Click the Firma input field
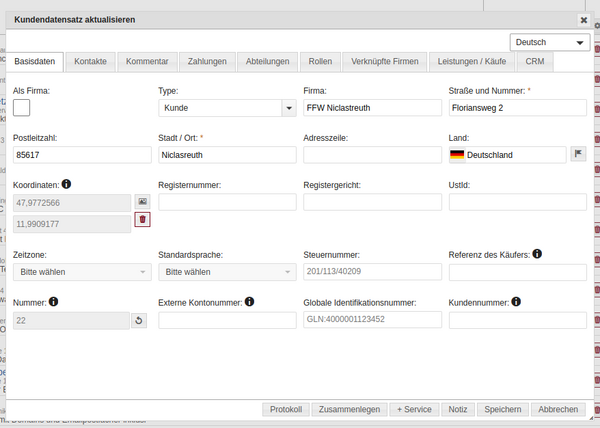 (x=371, y=107)
